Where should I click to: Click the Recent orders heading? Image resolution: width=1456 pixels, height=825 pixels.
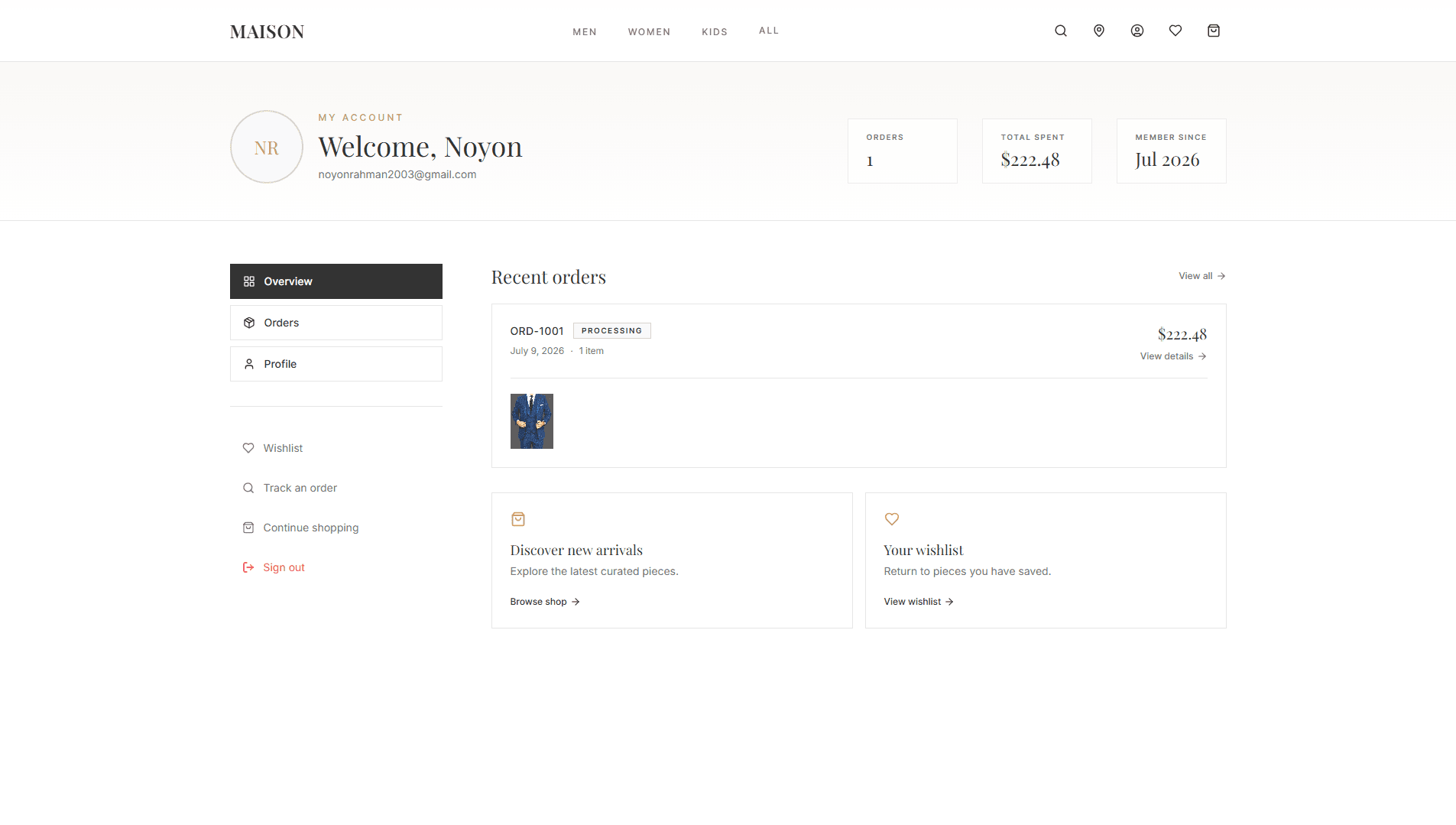(x=549, y=277)
